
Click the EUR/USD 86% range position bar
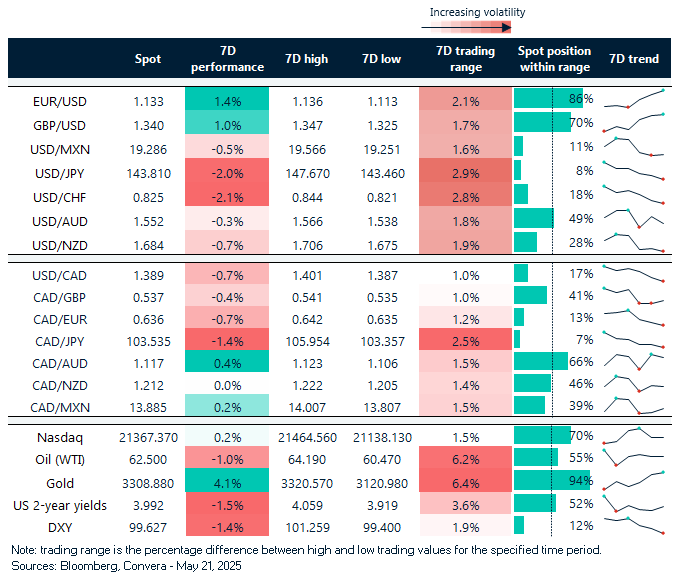[548, 99]
